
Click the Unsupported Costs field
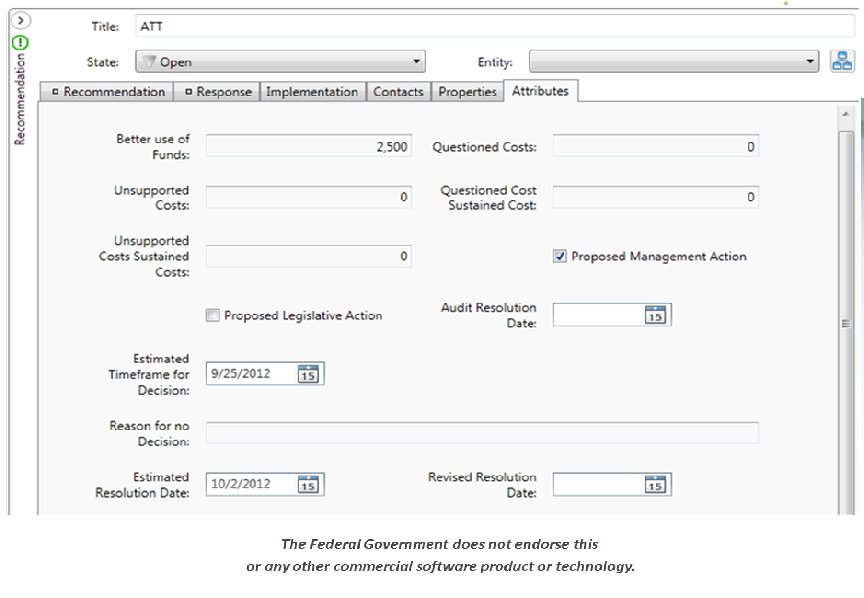pyautogui.click(x=309, y=197)
